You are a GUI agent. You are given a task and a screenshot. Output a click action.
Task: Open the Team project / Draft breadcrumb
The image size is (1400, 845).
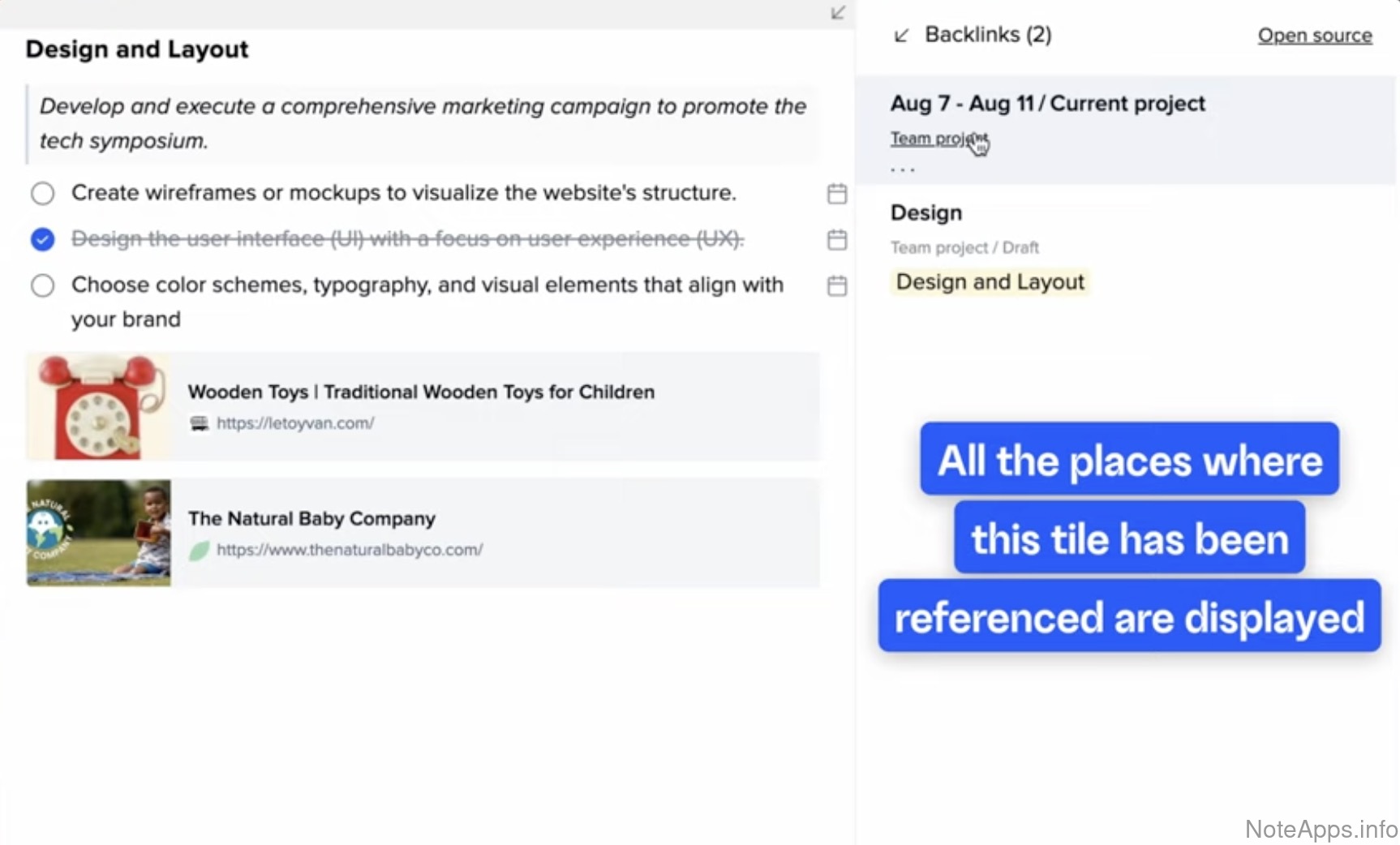click(964, 248)
